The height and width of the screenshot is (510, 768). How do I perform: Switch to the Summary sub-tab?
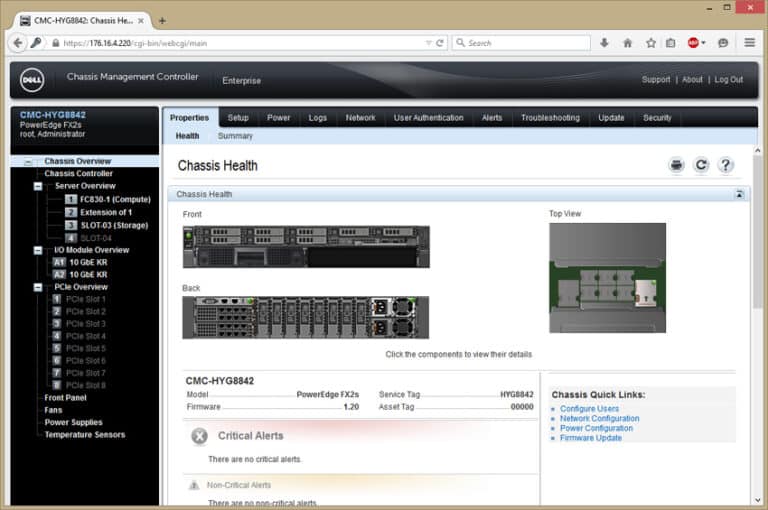coord(235,136)
